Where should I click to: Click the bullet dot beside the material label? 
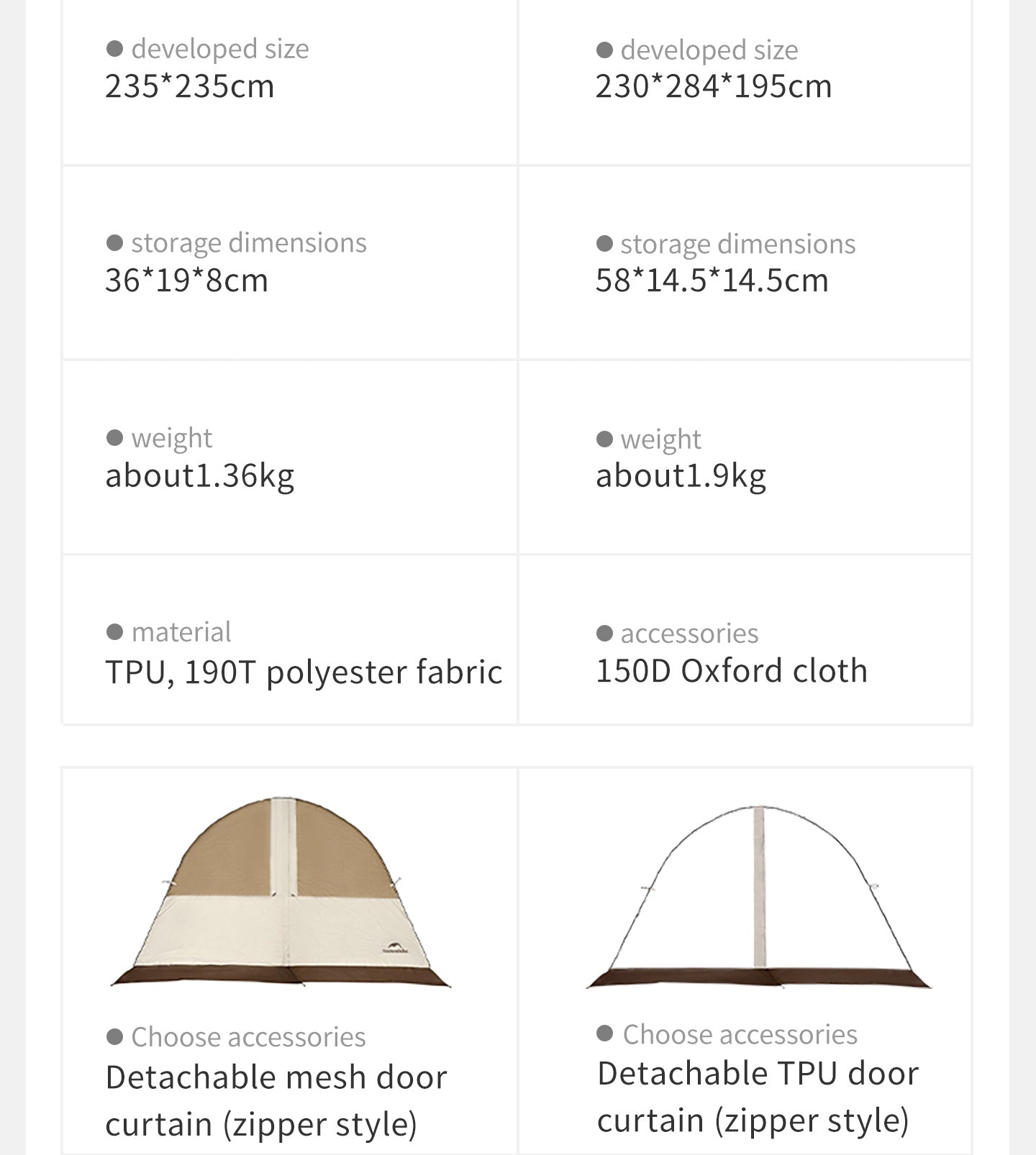click(114, 631)
